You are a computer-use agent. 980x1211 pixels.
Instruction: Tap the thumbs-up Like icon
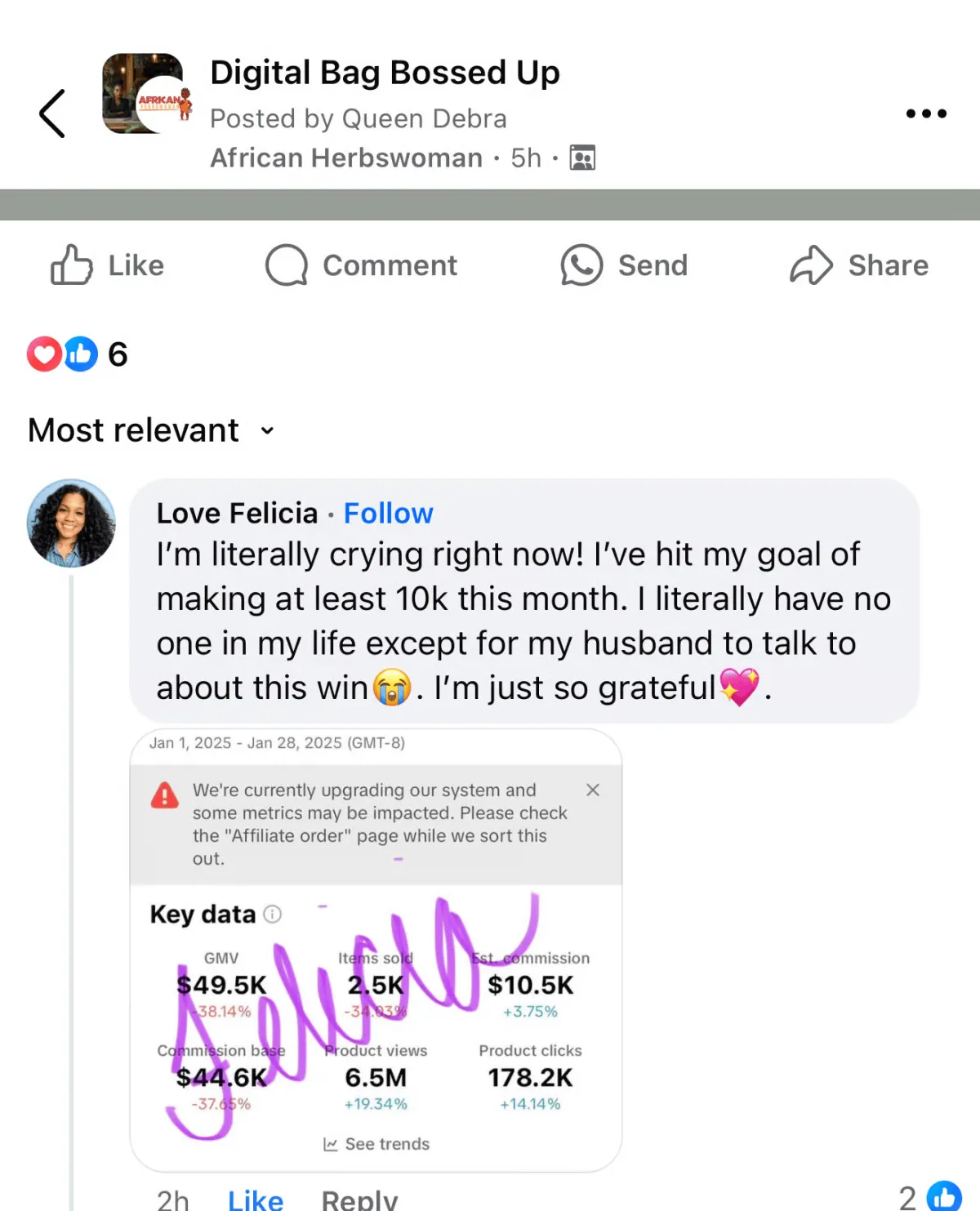coord(72,265)
